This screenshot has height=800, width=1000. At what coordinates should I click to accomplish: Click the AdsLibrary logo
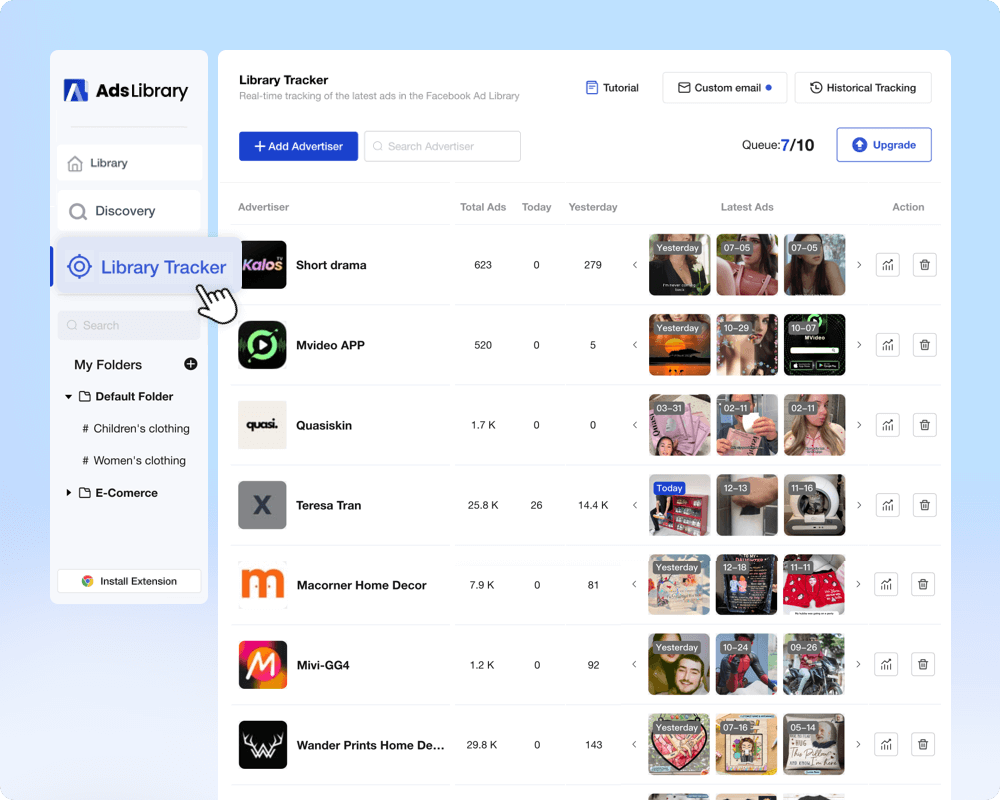click(x=126, y=91)
